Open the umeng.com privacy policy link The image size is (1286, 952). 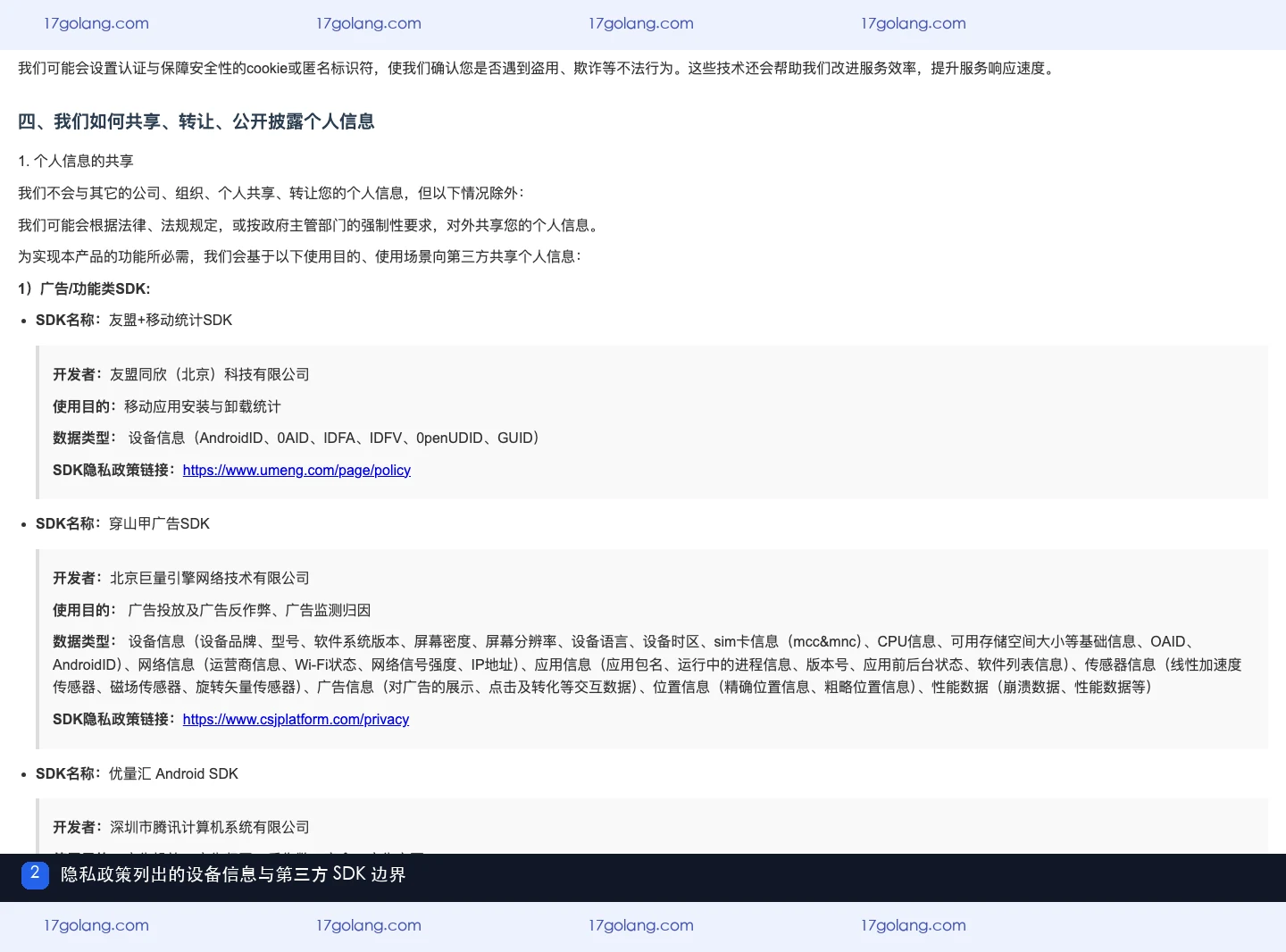296,470
